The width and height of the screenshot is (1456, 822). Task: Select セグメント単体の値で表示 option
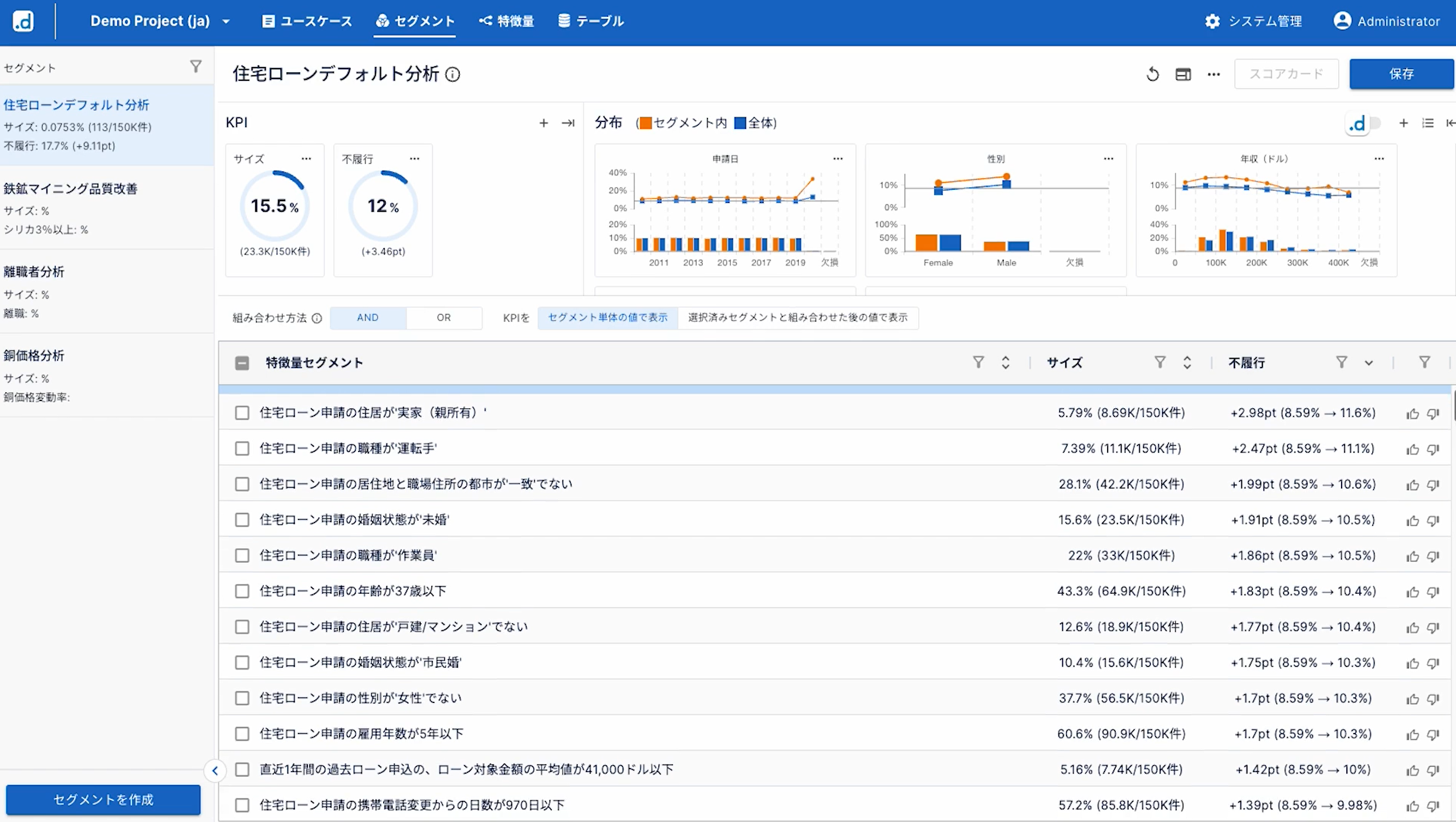(x=607, y=318)
